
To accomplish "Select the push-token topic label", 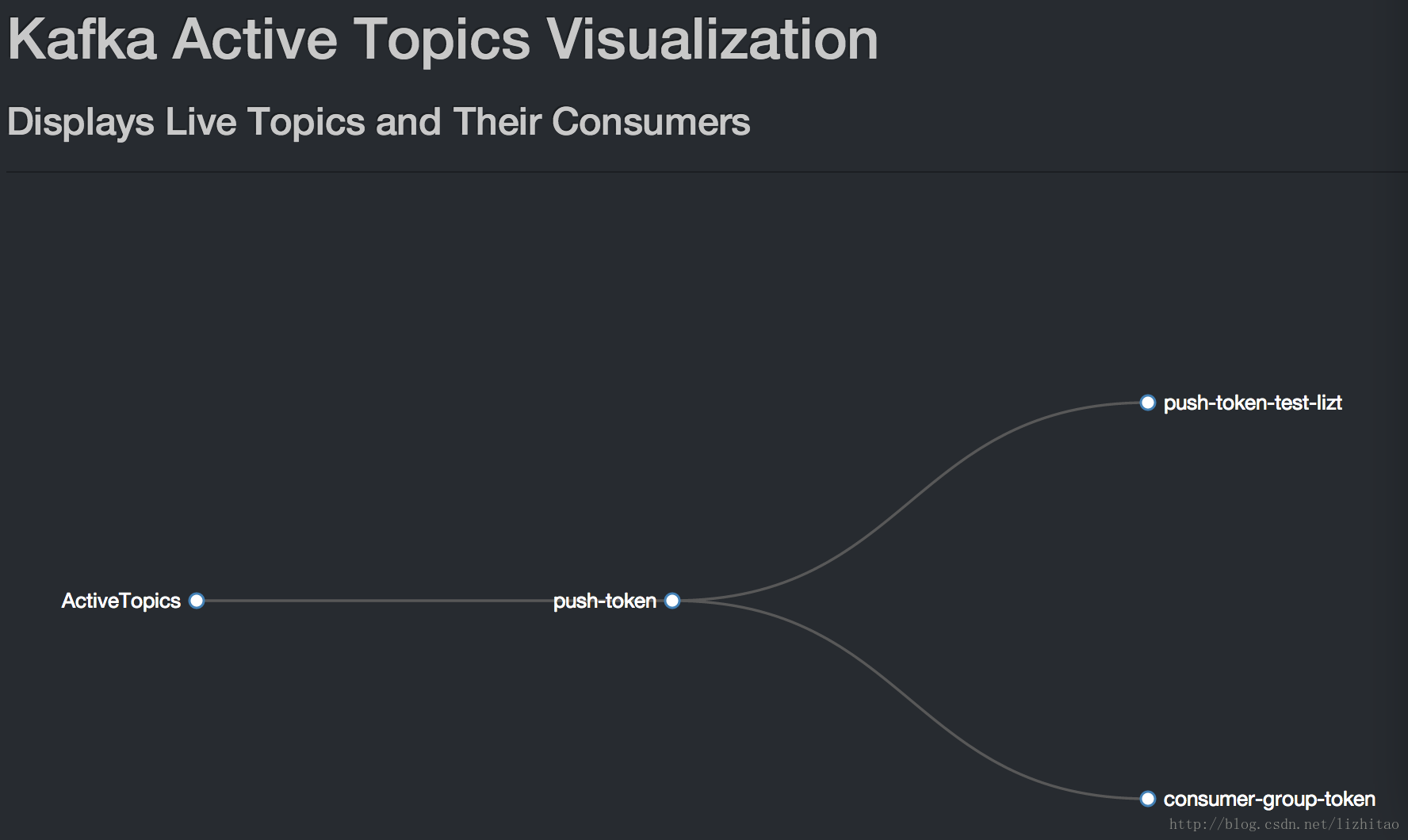I will pos(605,601).
